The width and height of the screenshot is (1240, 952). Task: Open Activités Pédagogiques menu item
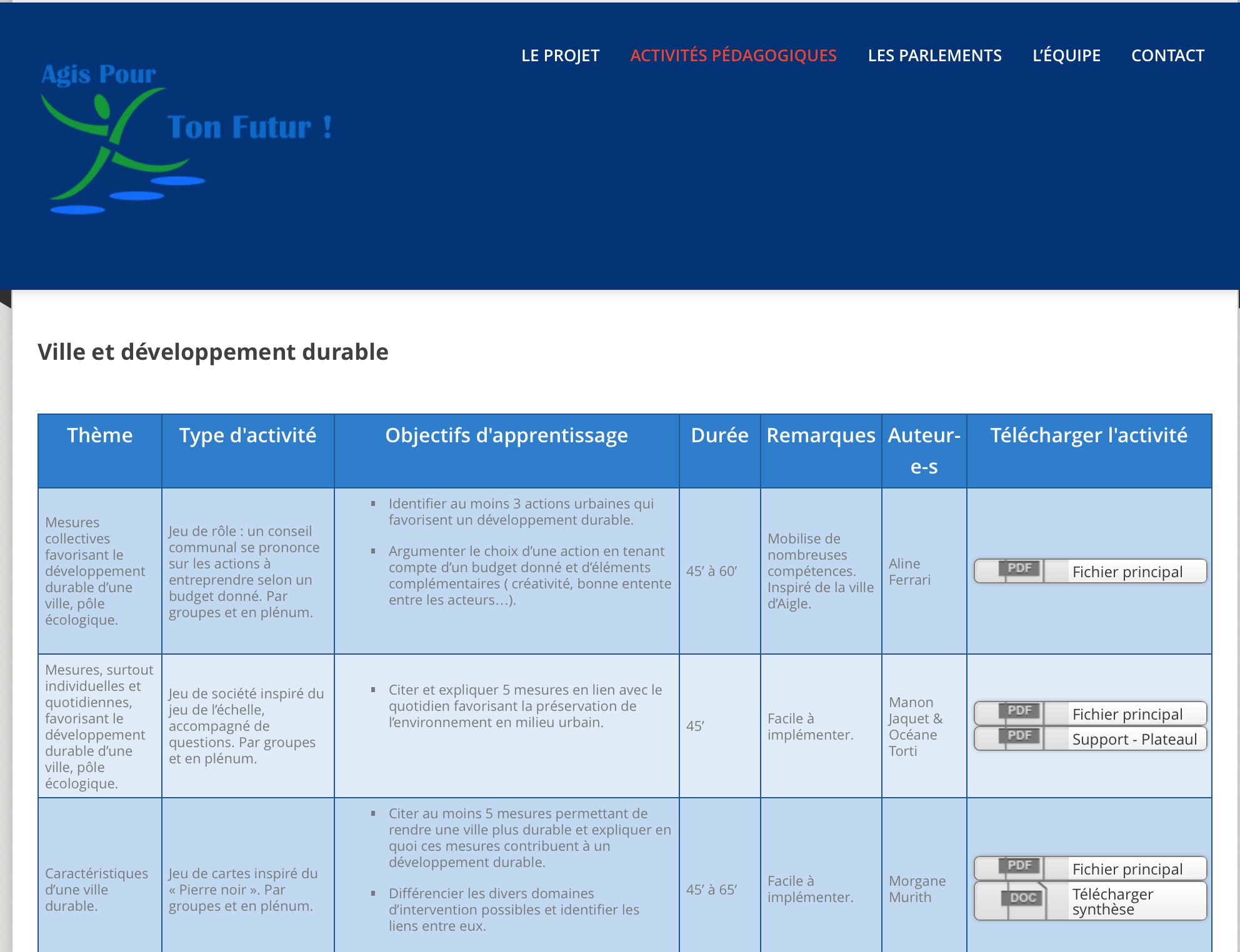[x=733, y=56]
